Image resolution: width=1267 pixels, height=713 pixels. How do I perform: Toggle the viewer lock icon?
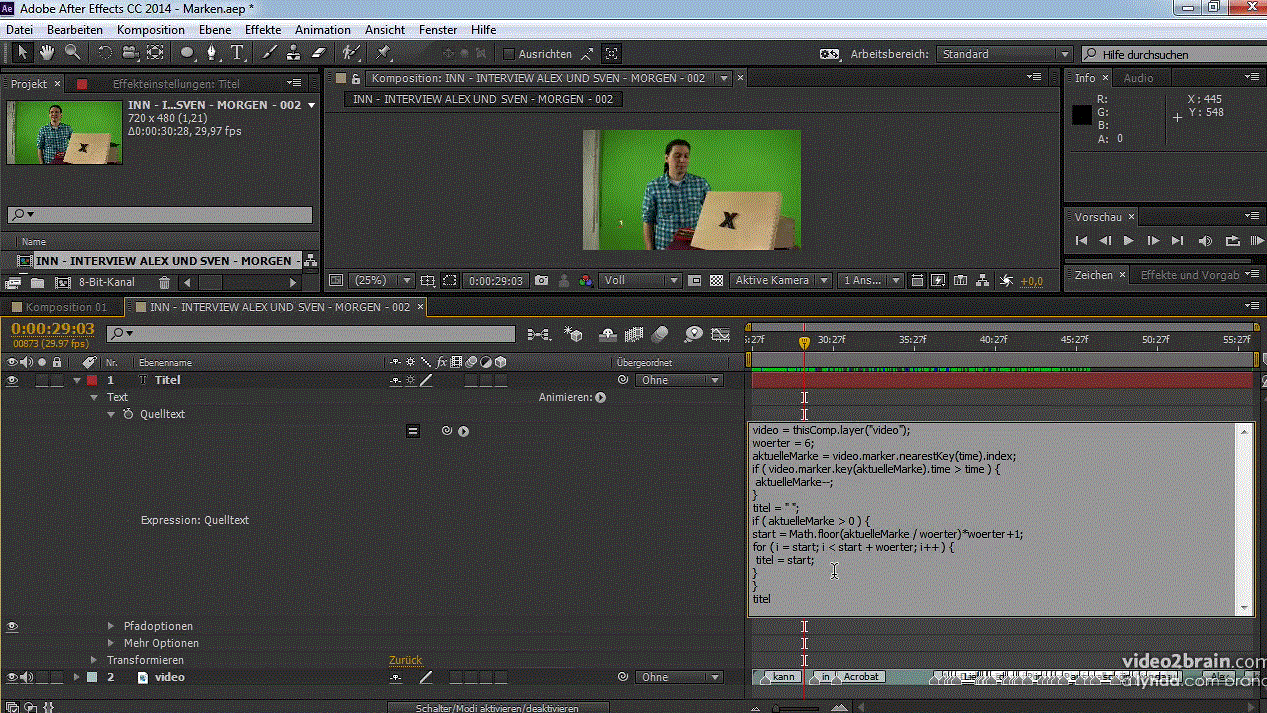(x=356, y=78)
